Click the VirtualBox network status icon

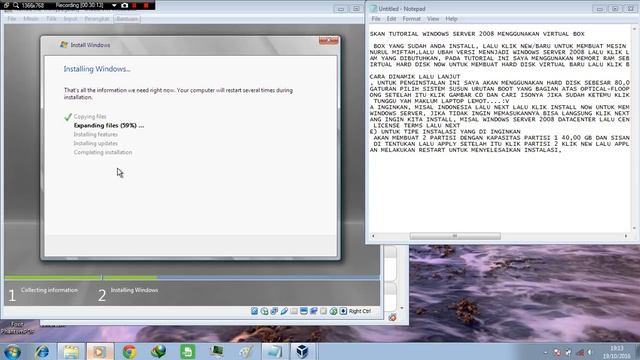coord(313,311)
